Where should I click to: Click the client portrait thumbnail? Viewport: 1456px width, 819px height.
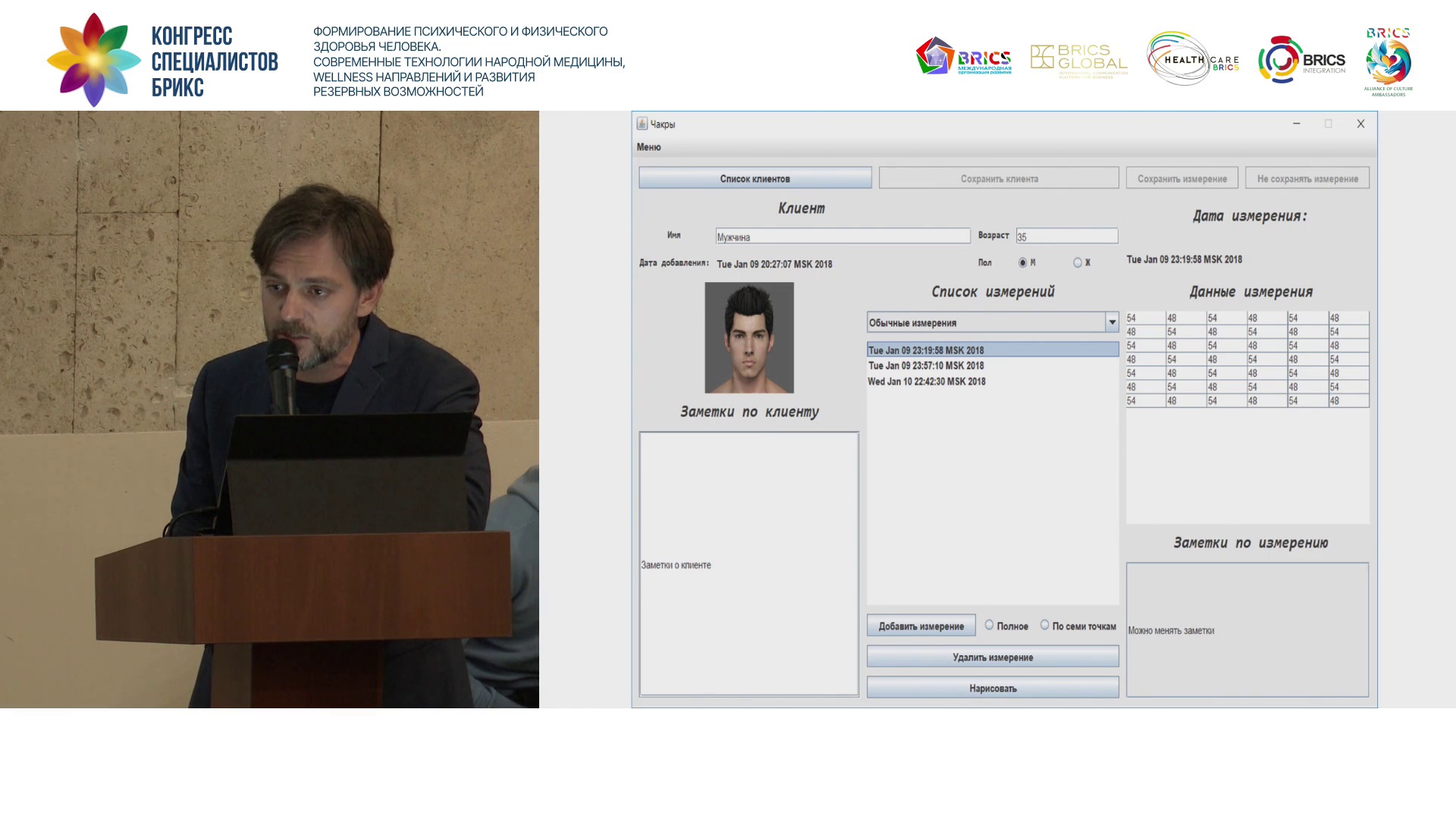click(x=749, y=337)
